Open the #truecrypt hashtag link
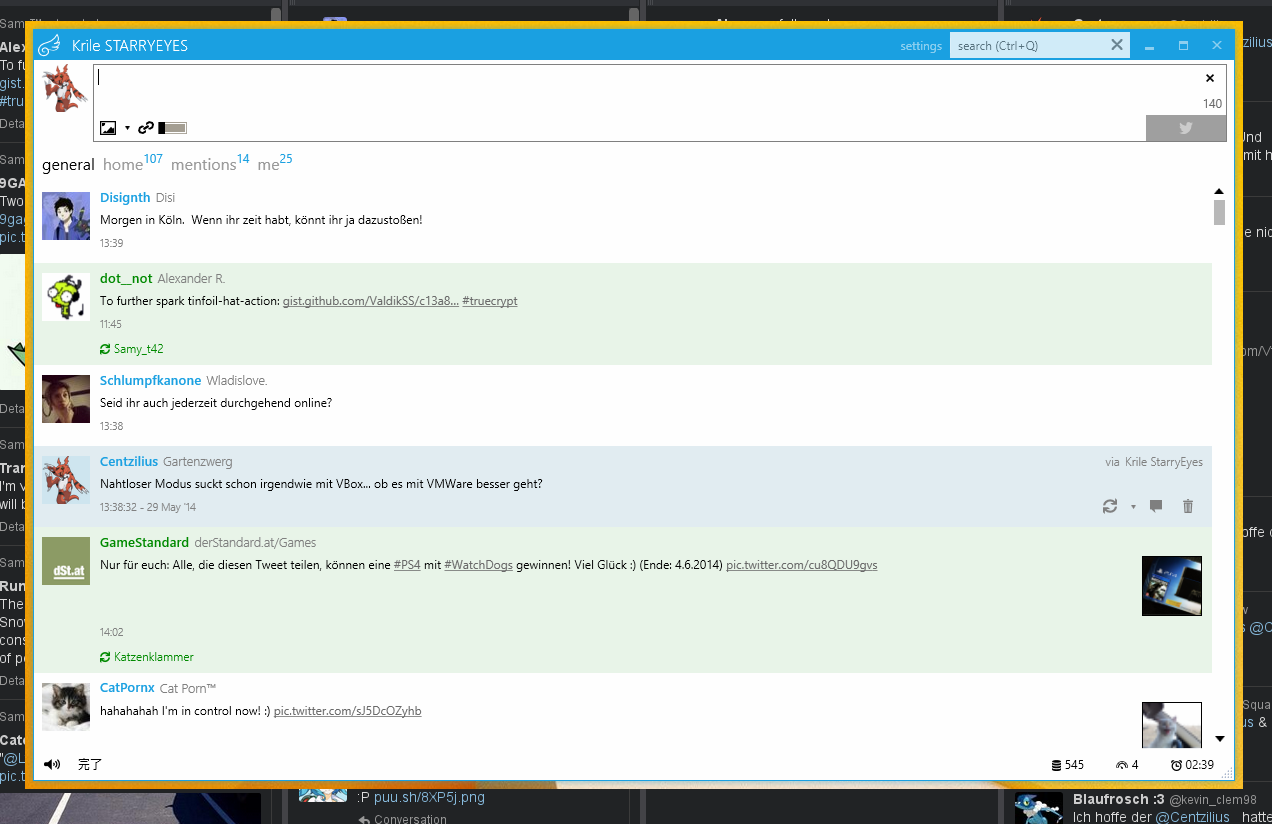The width and height of the screenshot is (1272, 824). [490, 301]
